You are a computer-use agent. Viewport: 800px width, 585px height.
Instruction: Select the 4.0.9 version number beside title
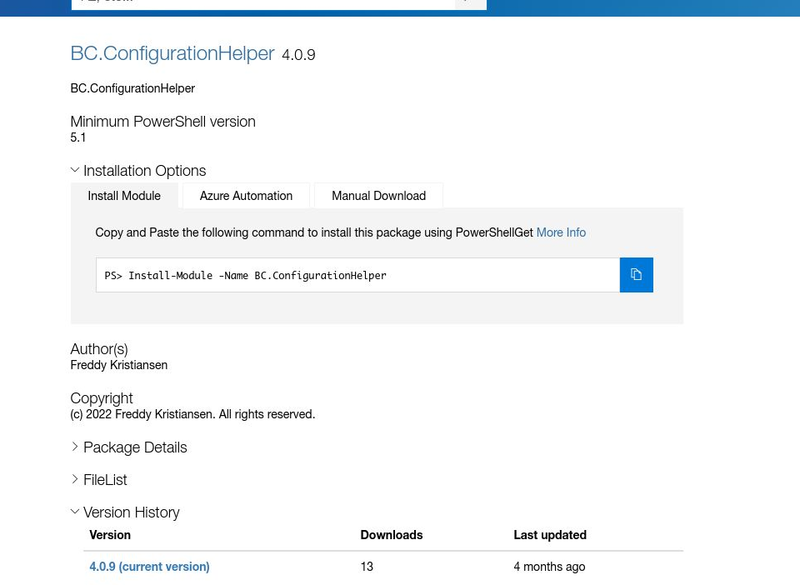point(298,55)
